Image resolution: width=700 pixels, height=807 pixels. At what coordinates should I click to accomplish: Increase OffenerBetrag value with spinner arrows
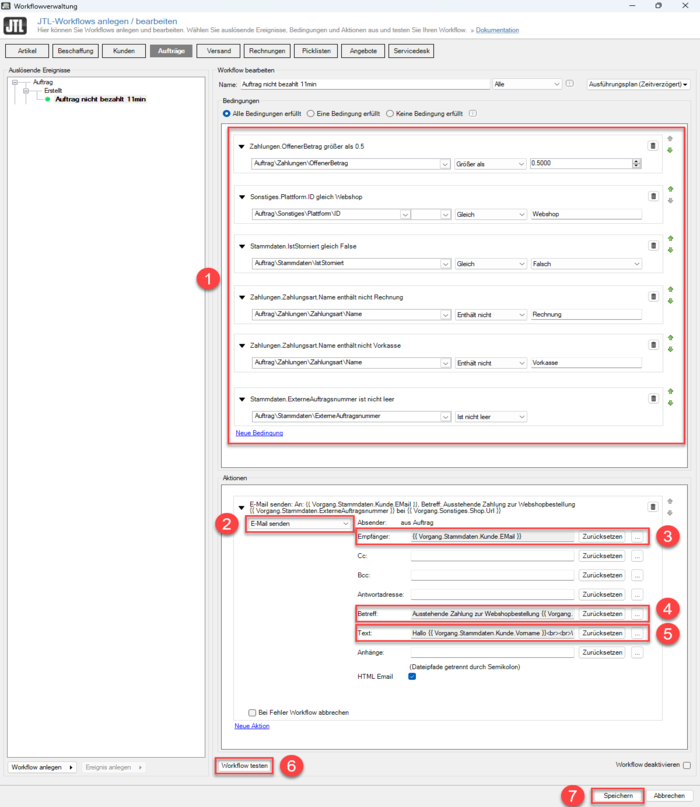pos(637,161)
